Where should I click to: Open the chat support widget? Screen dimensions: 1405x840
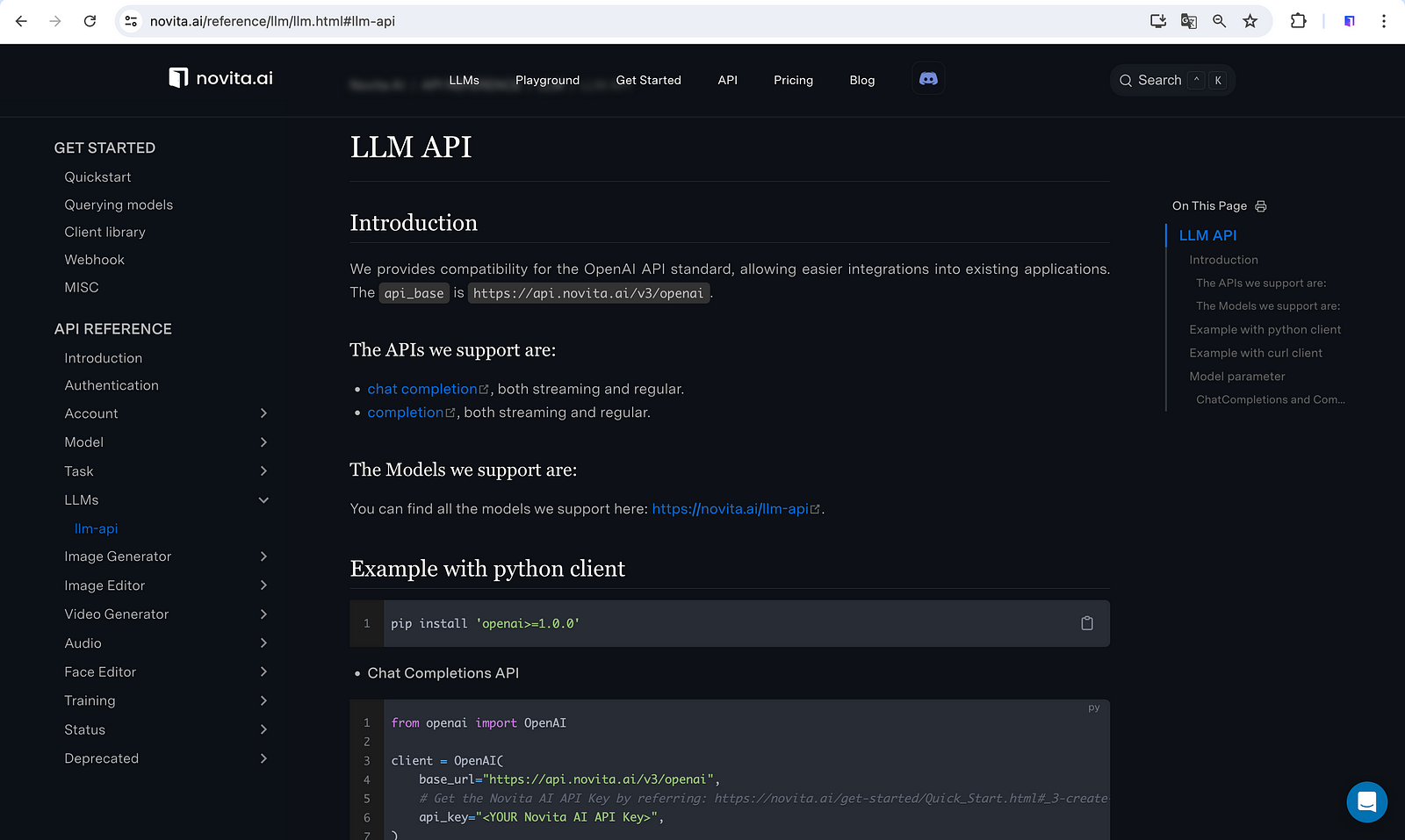coord(1366,801)
